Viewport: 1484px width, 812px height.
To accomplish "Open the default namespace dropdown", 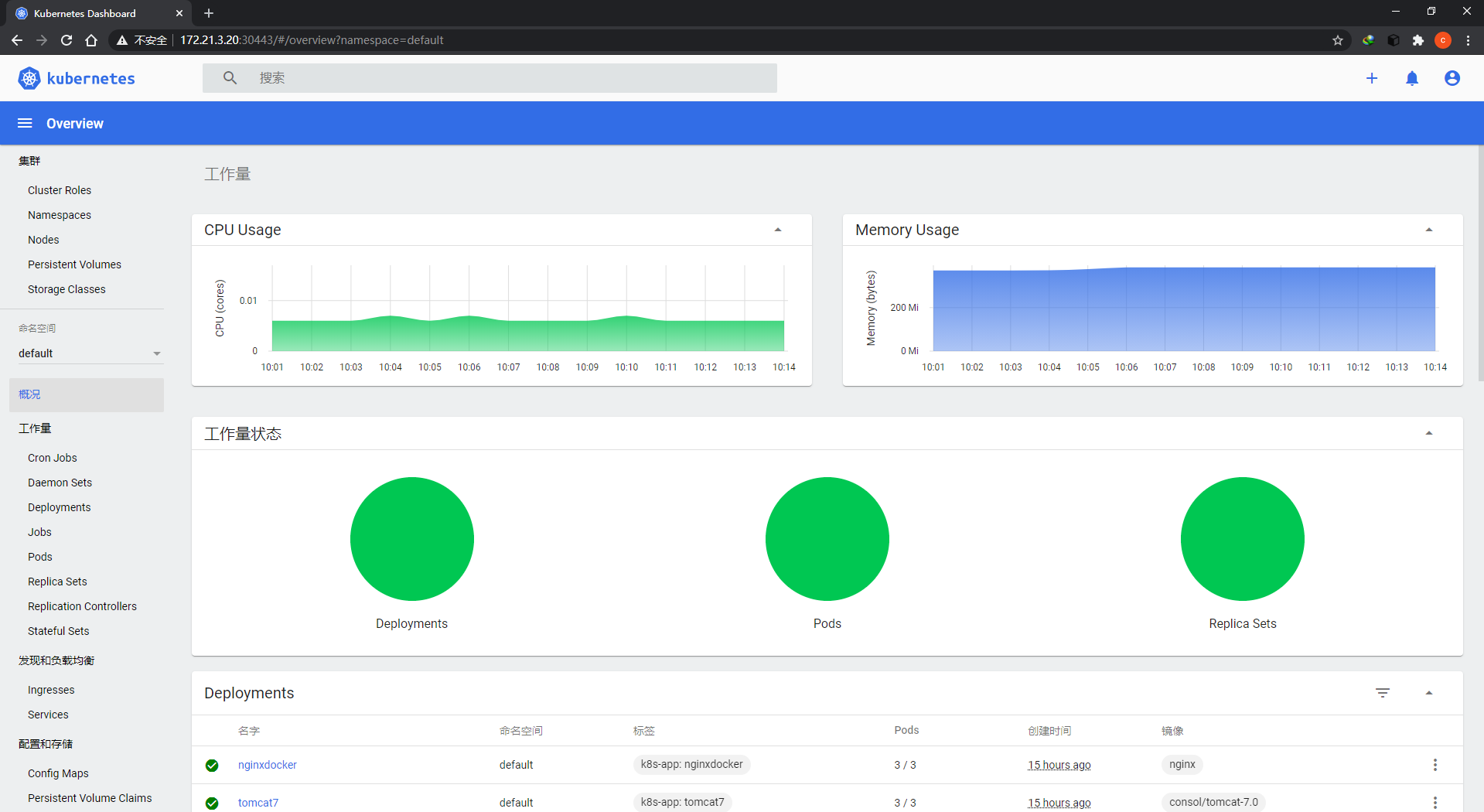I will coord(90,353).
